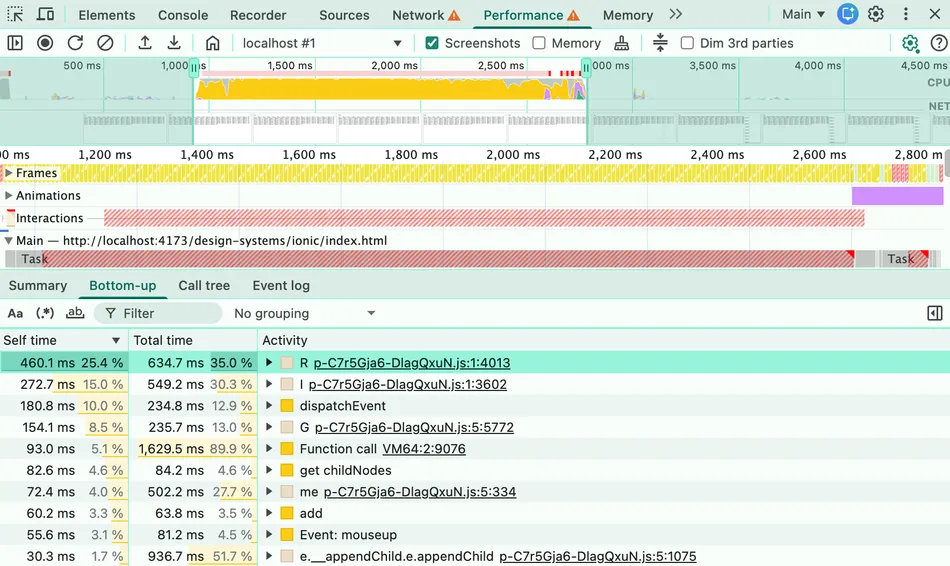Open link p-C7r5Gja6-DlagQxuN.js:5:1075
950x566 pixels.
[597, 556]
